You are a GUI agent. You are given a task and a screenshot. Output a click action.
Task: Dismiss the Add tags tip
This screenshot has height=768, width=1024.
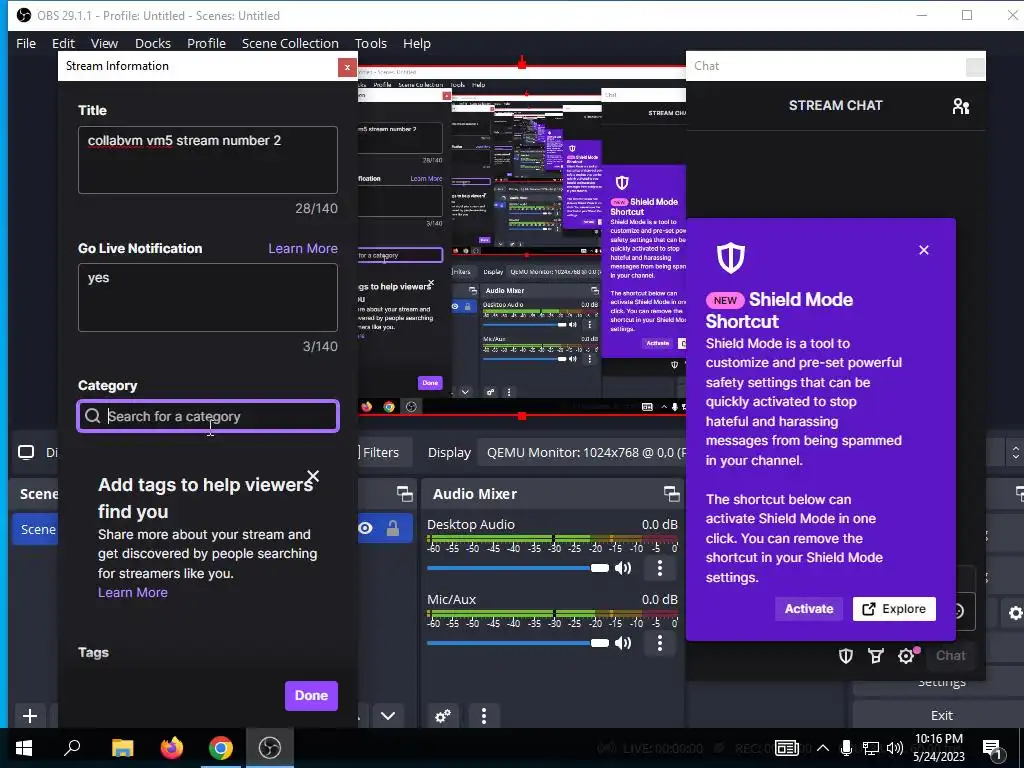coord(313,476)
